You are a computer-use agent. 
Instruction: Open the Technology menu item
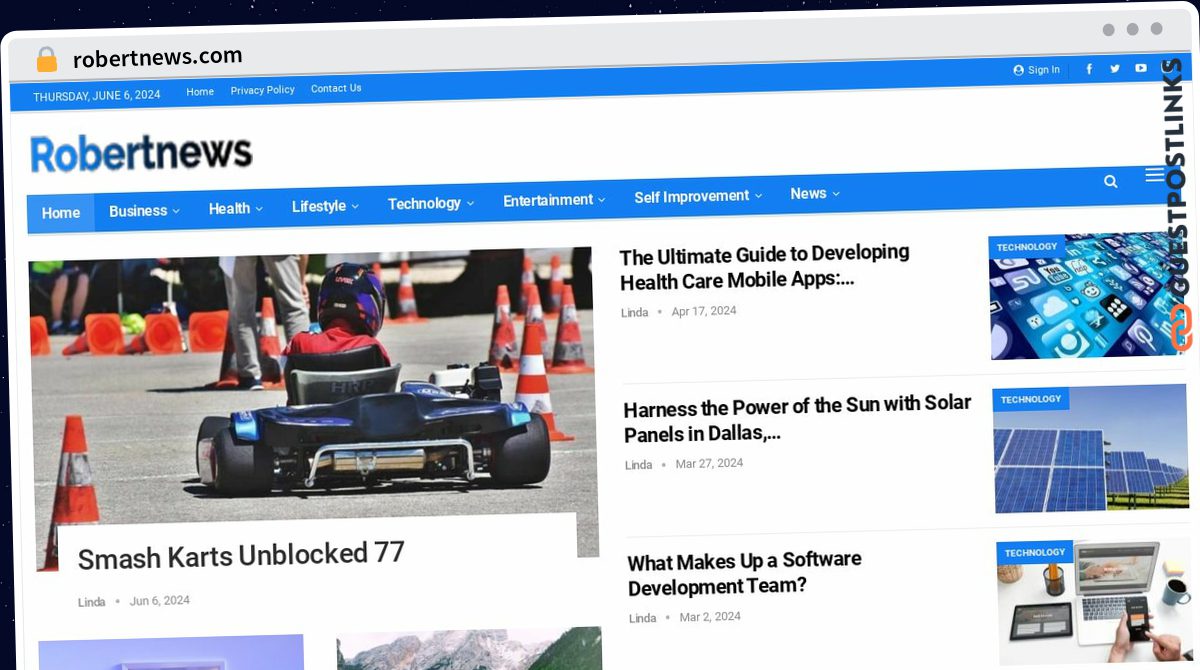click(424, 203)
